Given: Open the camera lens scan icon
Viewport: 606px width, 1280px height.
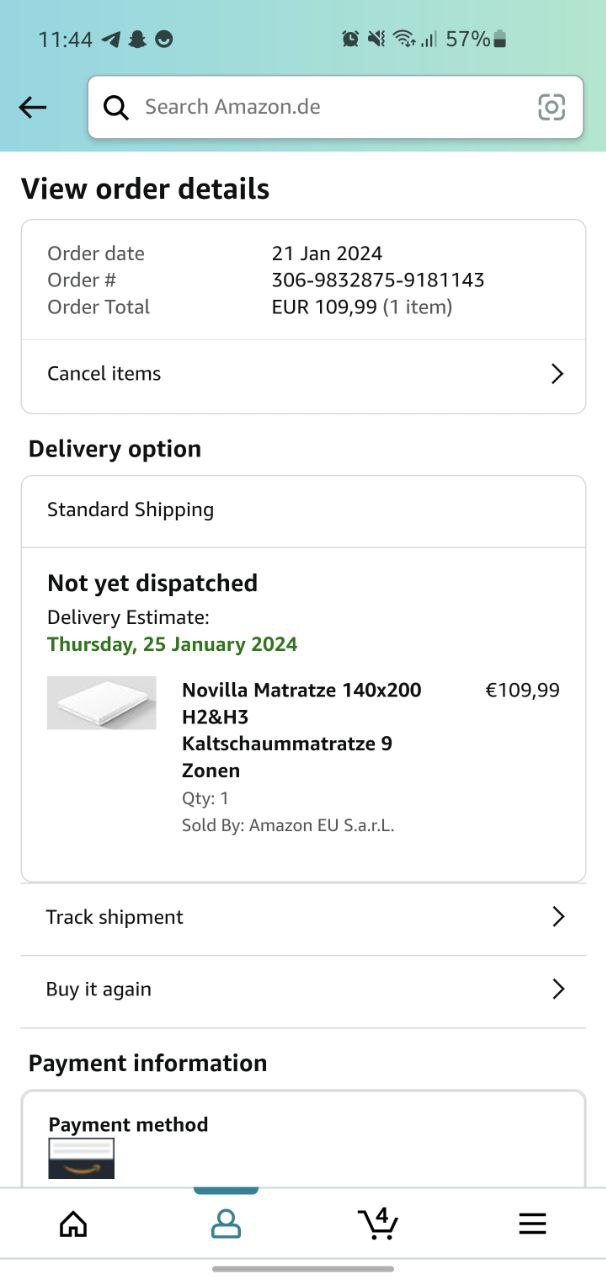Looking at the screenshot, I should (x=551, y=107).
